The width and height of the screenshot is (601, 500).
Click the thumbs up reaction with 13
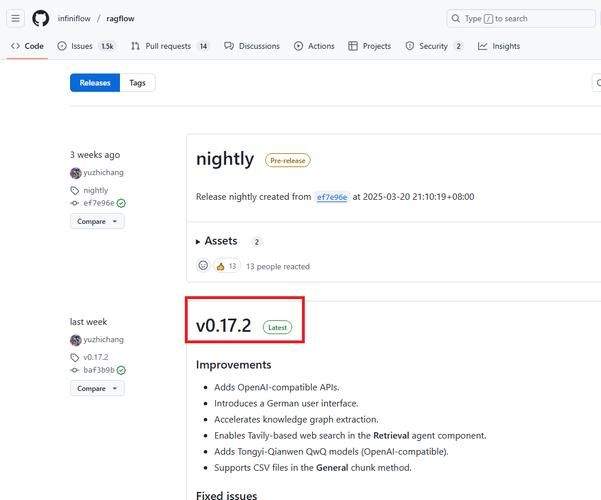point(227,266)
